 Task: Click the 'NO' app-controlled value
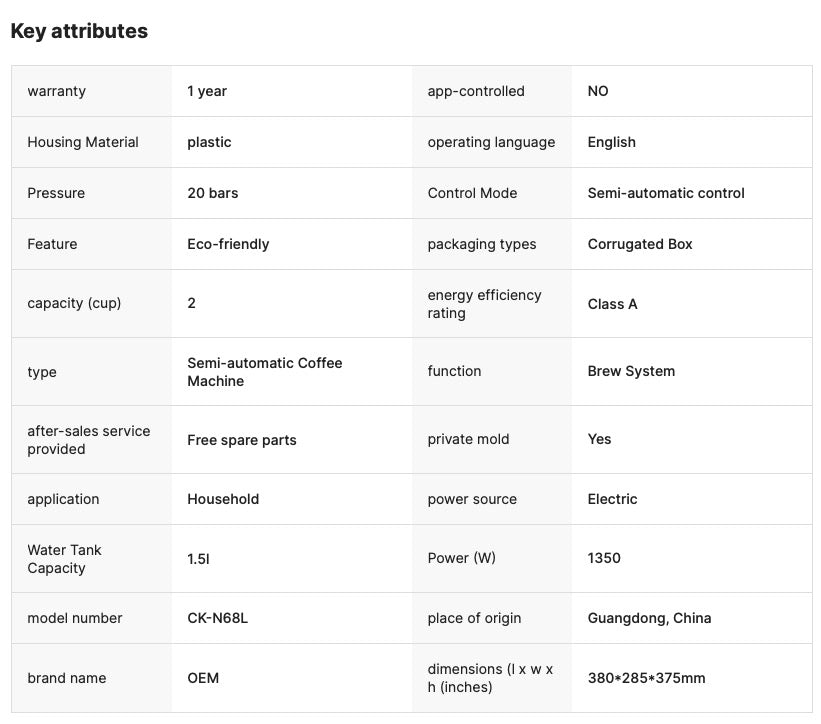[598, 91]
